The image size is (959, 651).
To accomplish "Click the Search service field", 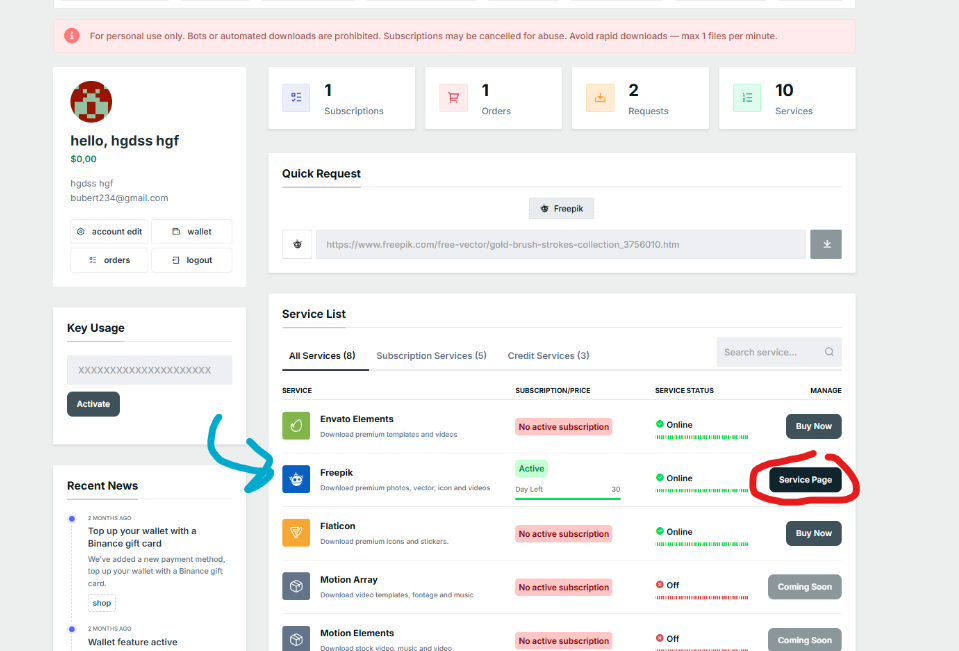I will (779, 352).
